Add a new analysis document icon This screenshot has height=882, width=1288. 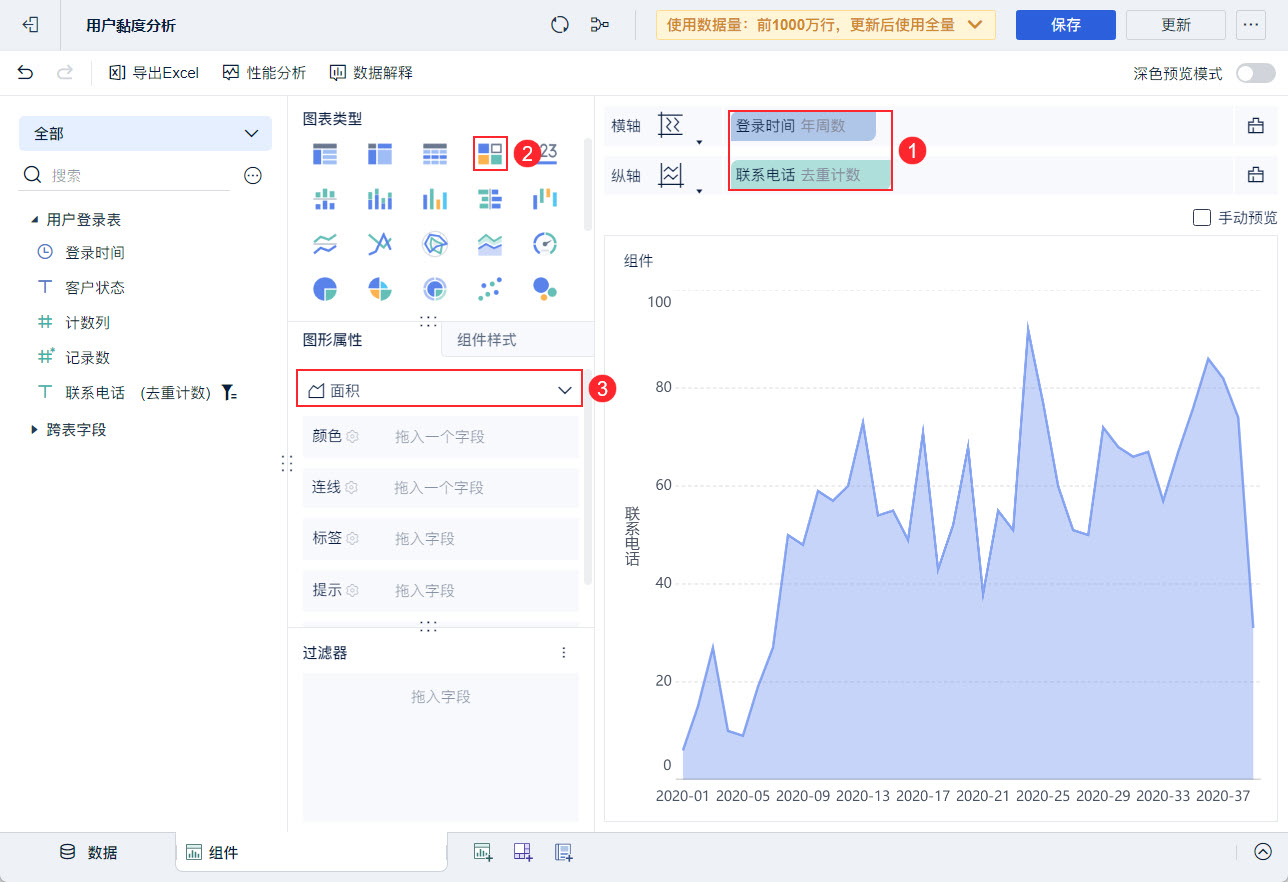563,852
